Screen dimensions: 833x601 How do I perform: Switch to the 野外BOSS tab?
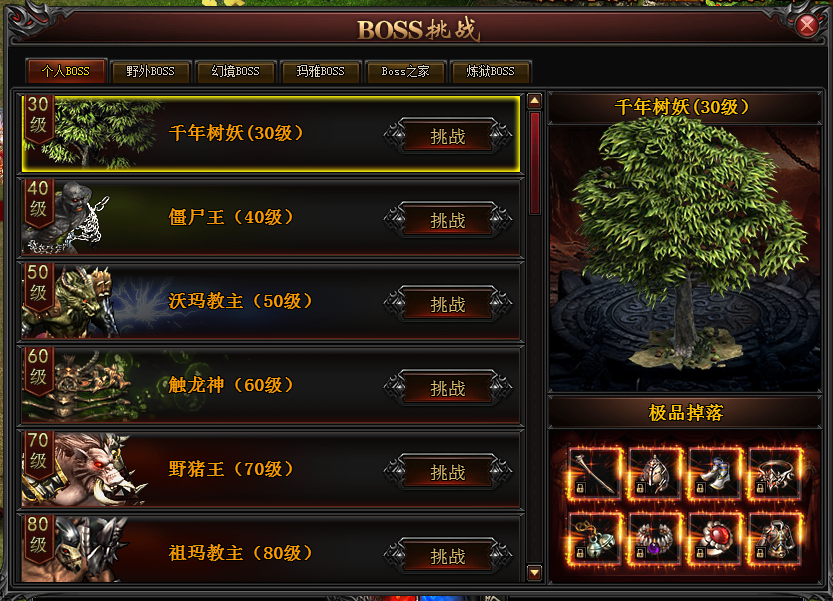[150, 71]
